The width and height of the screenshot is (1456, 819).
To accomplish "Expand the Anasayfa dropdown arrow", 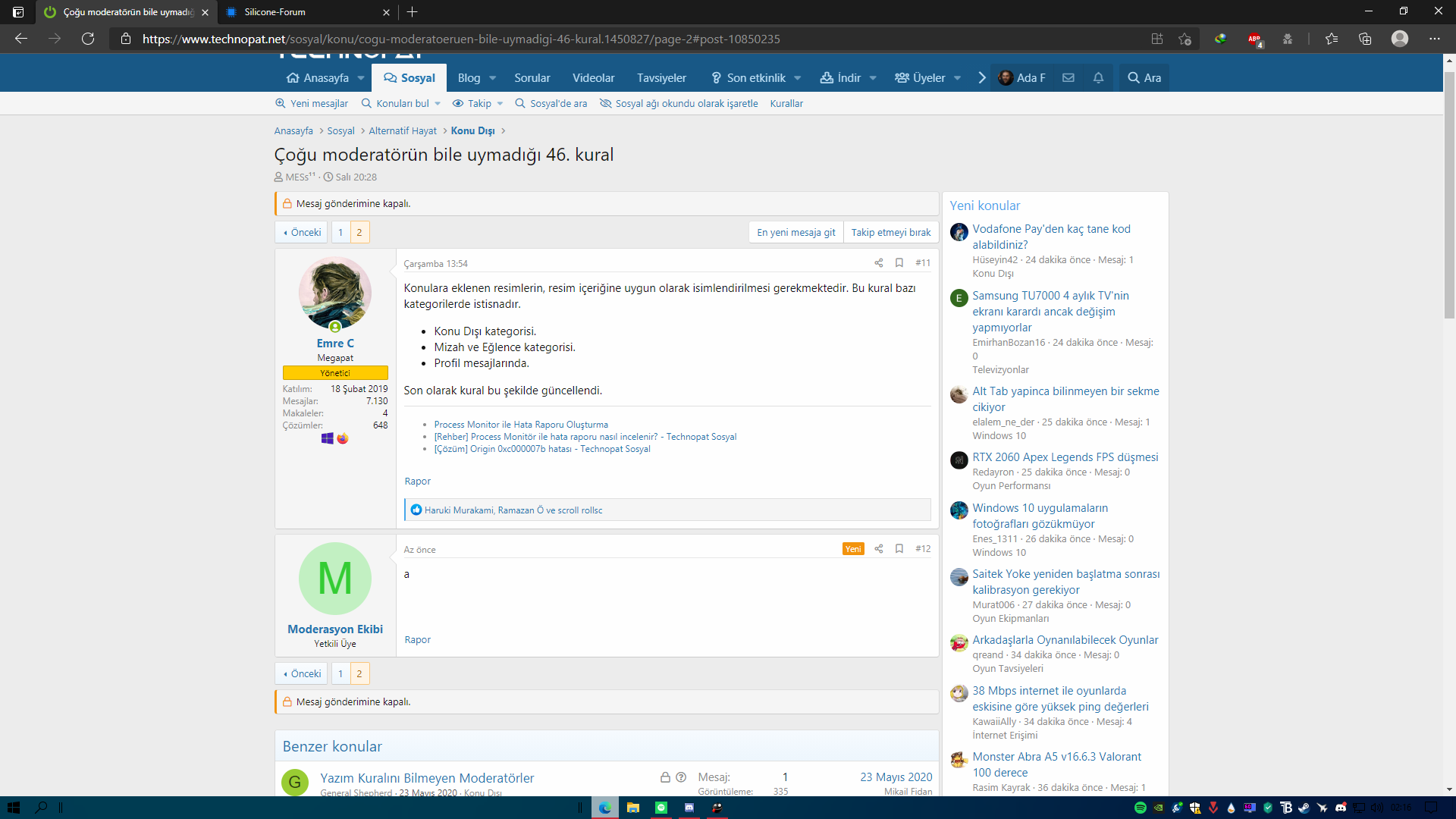I will coord(361,78).
